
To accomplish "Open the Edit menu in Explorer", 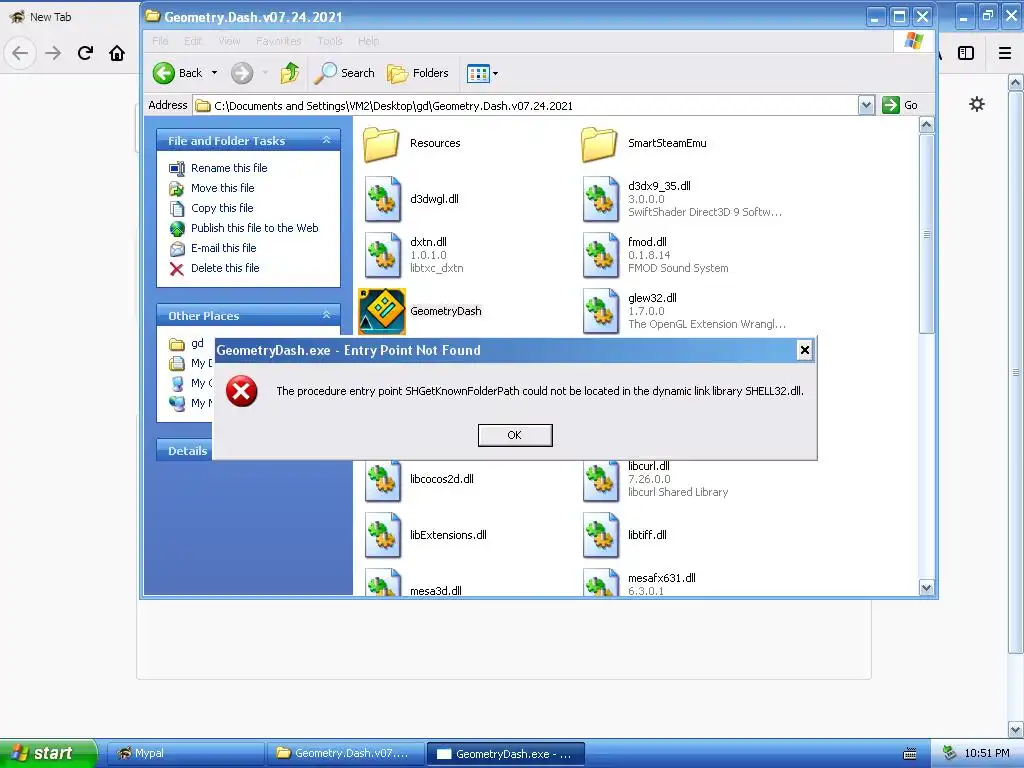I will [193, 40].
